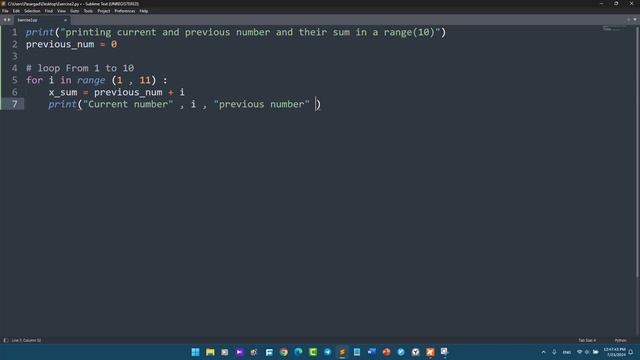This screenshot has height=360, width=640.
Task: Open the Help menu
Action: coord(144,11)
